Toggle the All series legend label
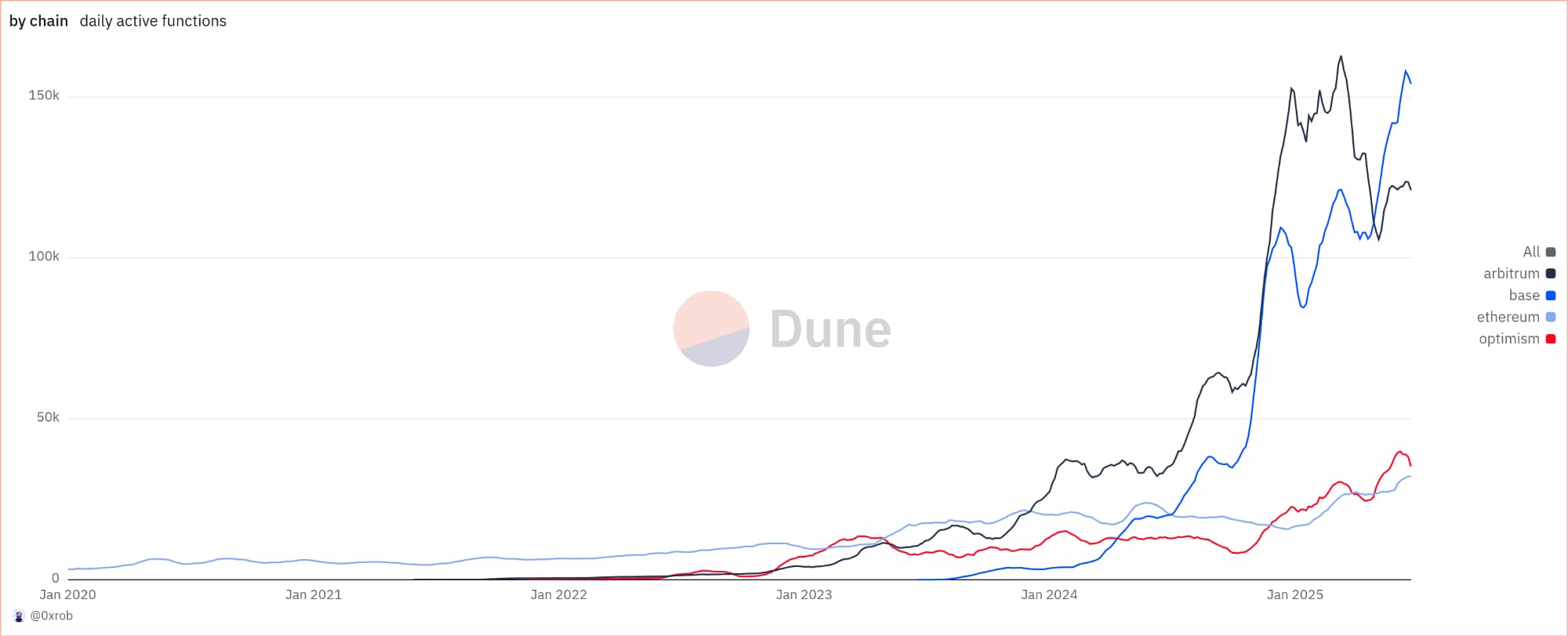Screen dimensions: 1568x636 point(1530,252)
